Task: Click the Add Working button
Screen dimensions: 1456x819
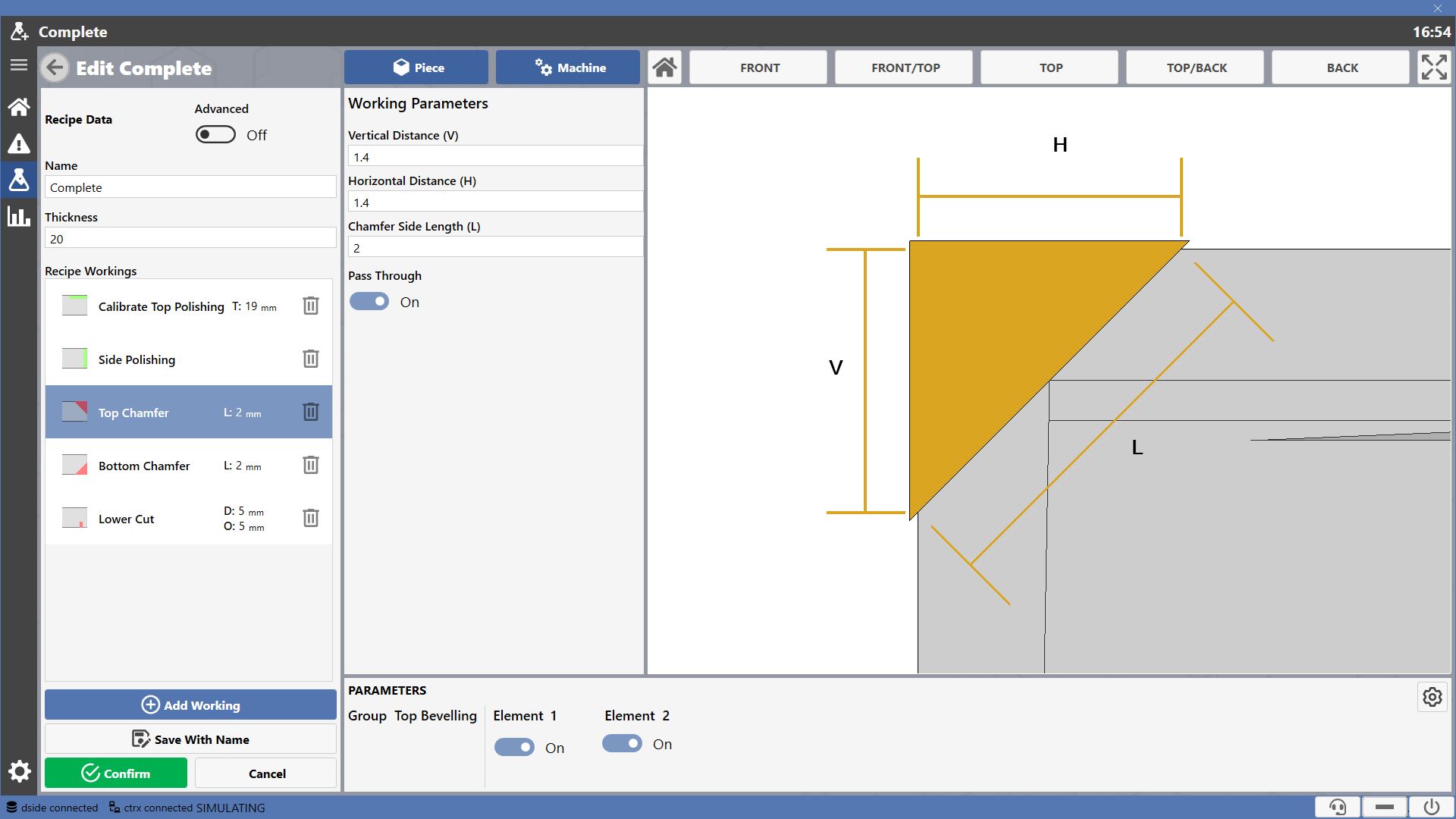Action: [x=190, y=705]
